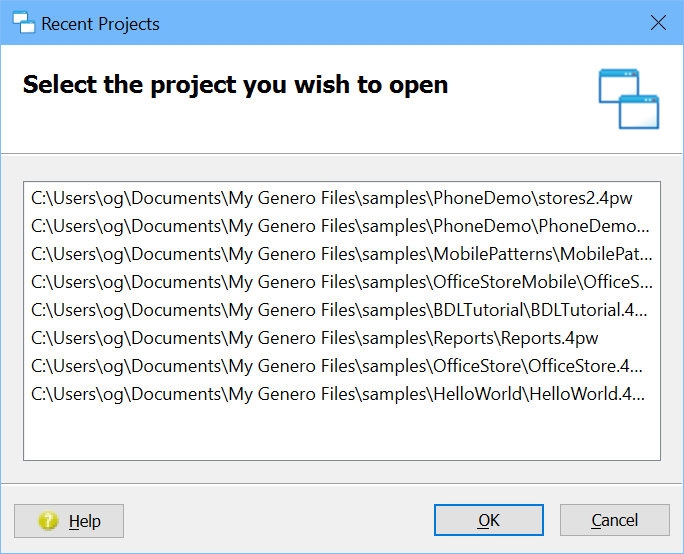684x554 pixels.
Task: Choose the MobilePatterns project entry
Action: tap(340, 254)
